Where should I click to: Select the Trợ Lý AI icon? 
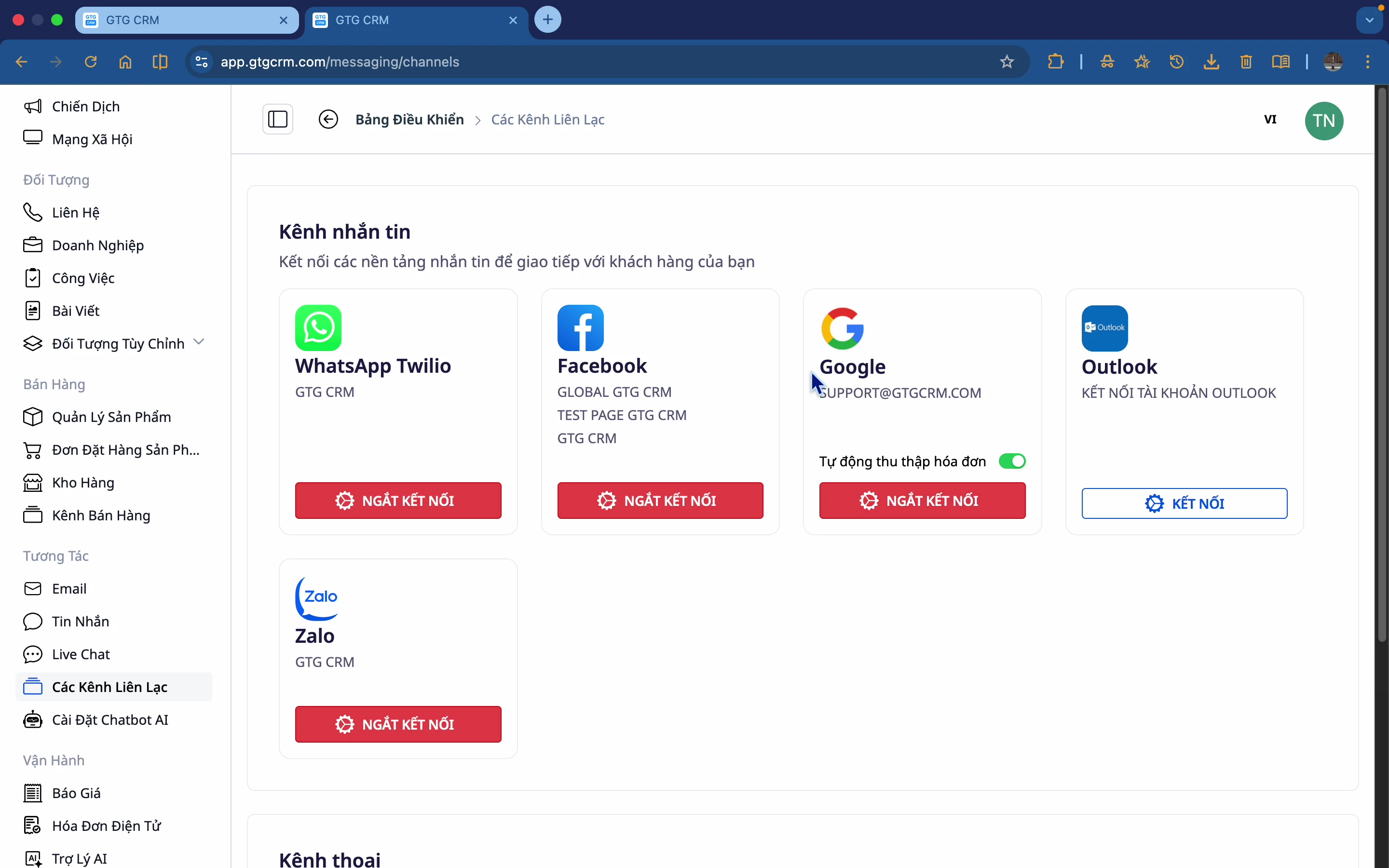point(33,858)
